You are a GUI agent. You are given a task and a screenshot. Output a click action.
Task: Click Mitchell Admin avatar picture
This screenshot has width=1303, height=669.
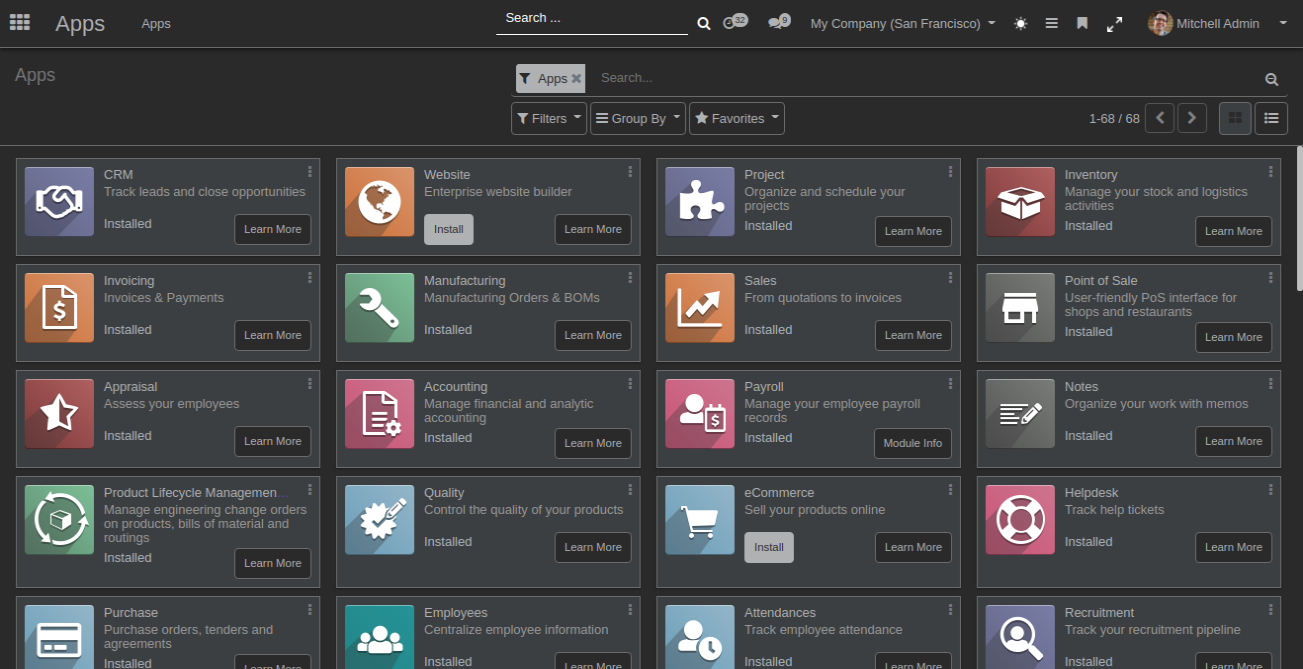click(x=1160, y=23)
